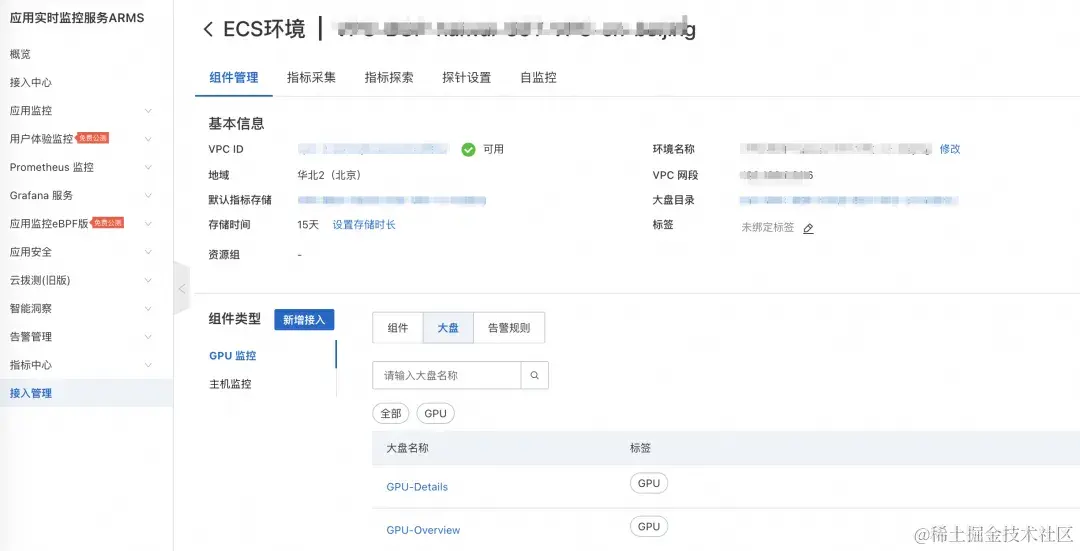Click the 15天 storage duration value

pos(308,225)
